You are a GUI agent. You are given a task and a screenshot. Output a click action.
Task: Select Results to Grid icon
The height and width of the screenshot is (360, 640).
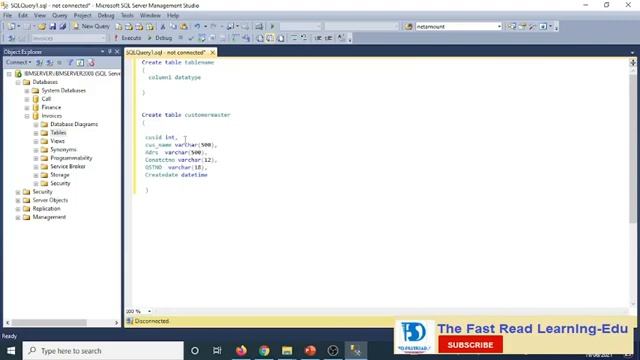pyautogui.click(x=270, y=38)
